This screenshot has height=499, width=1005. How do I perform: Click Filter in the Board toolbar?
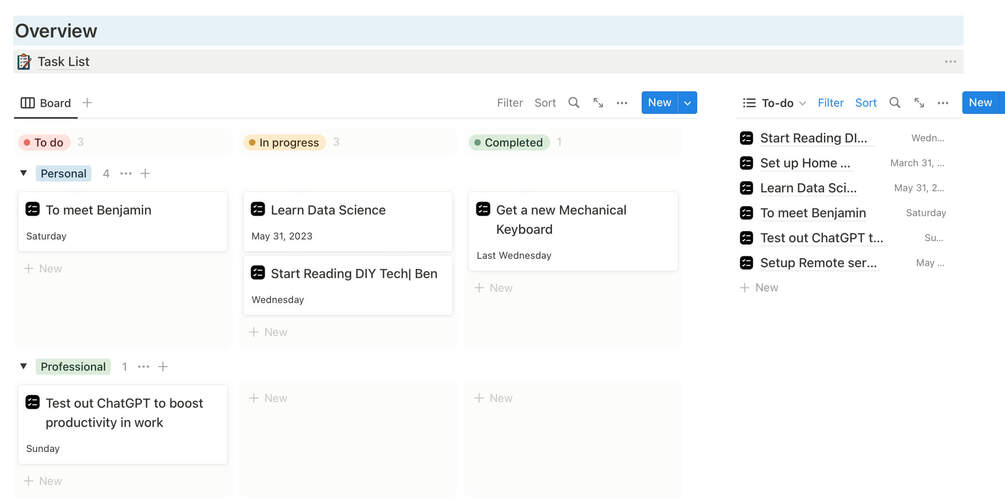pos(510,103)
